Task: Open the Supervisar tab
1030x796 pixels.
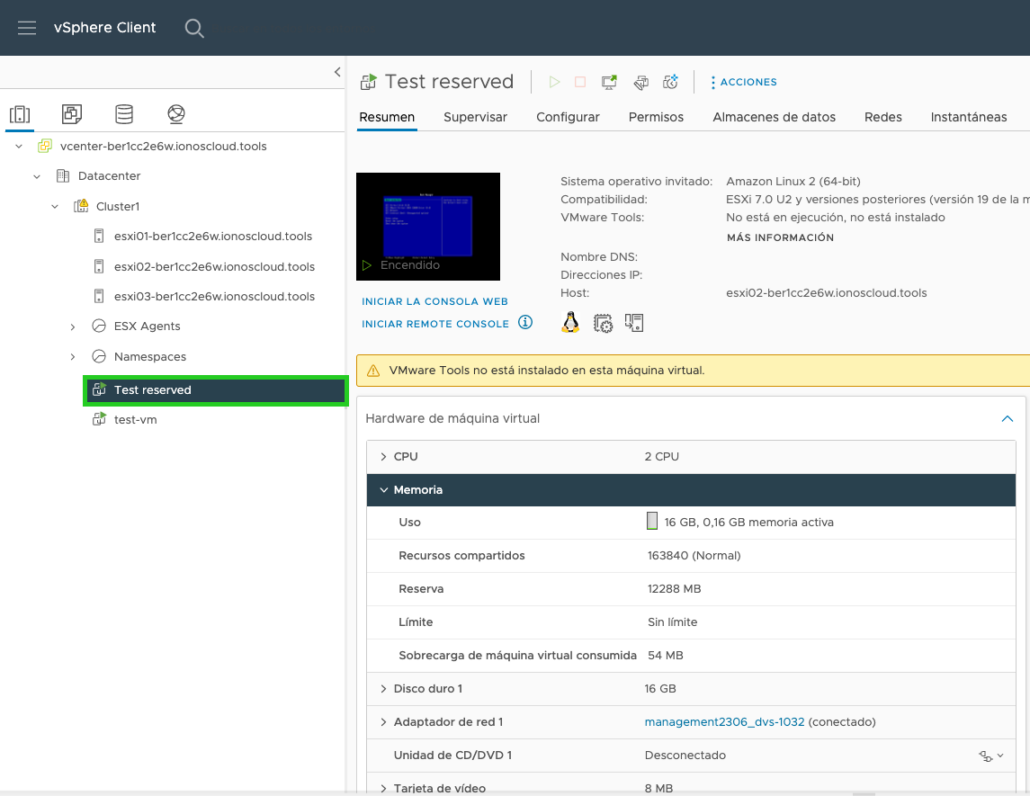Action: coord(475,117)
